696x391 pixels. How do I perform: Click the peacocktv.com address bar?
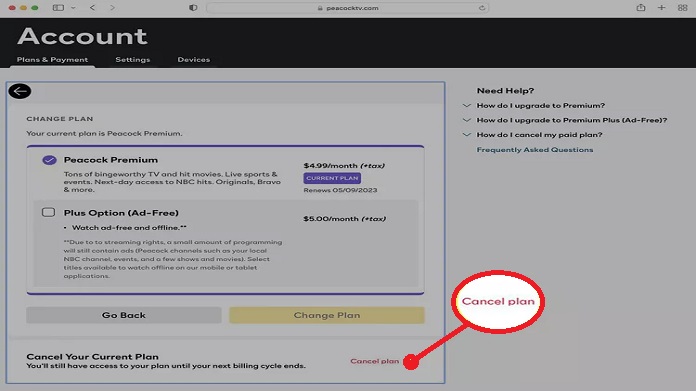348,8
